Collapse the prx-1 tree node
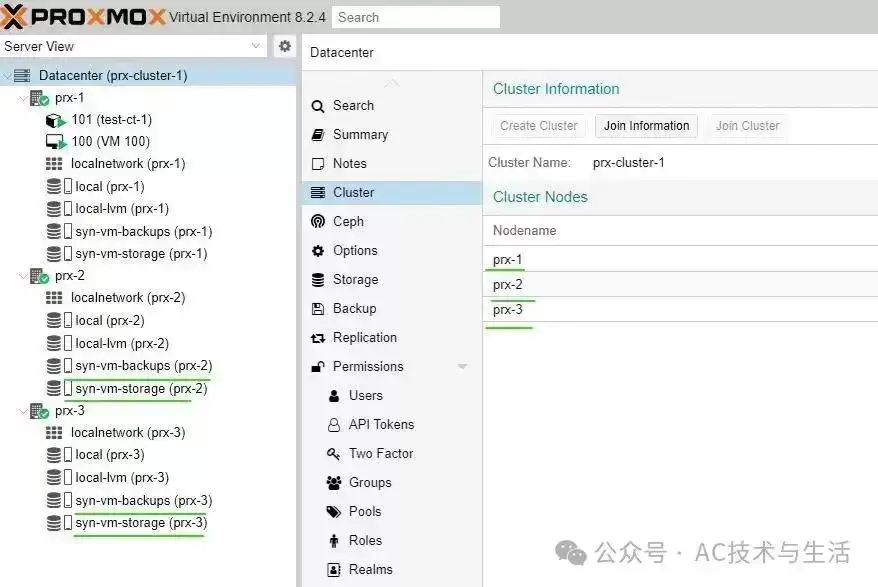 [x=23, y=99]
